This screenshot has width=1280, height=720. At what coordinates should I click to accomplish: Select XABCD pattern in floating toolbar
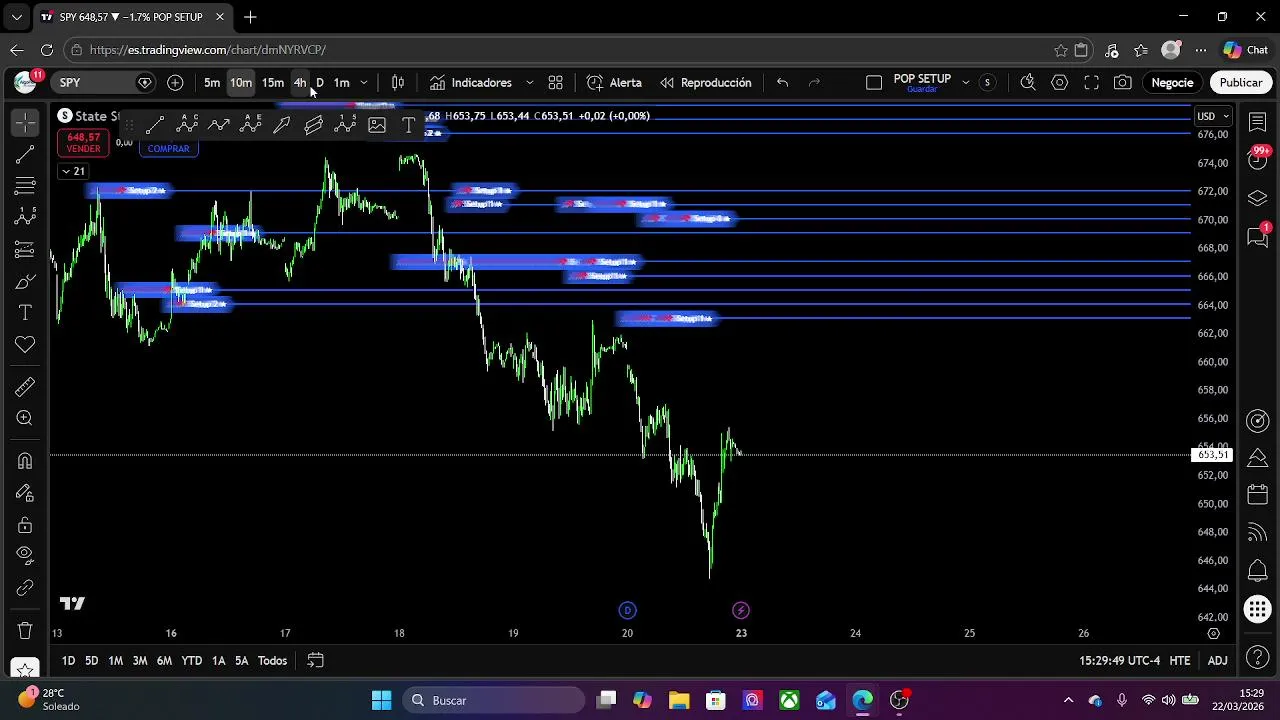click(187, 125)
